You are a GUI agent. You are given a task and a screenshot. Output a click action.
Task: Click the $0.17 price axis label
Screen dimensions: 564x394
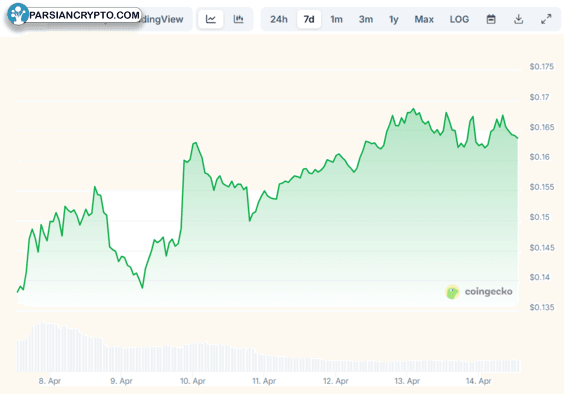click(x=540, y=97)
